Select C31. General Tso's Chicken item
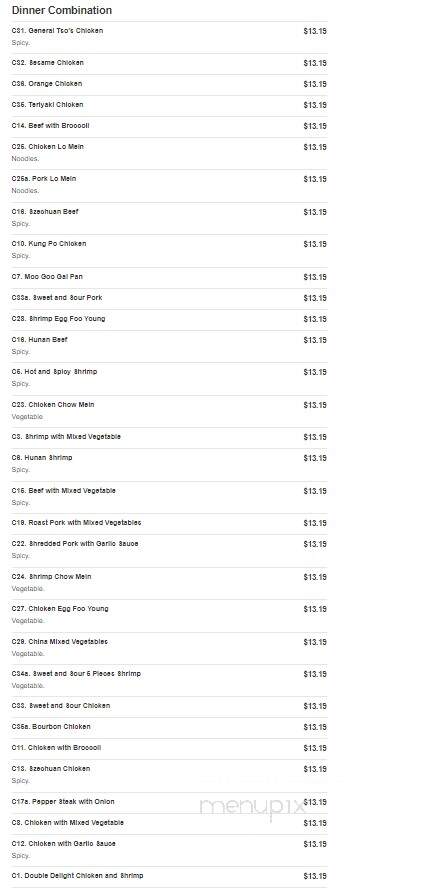The height and width of the screenshot is (889, 432). click(x=170, y=37)
